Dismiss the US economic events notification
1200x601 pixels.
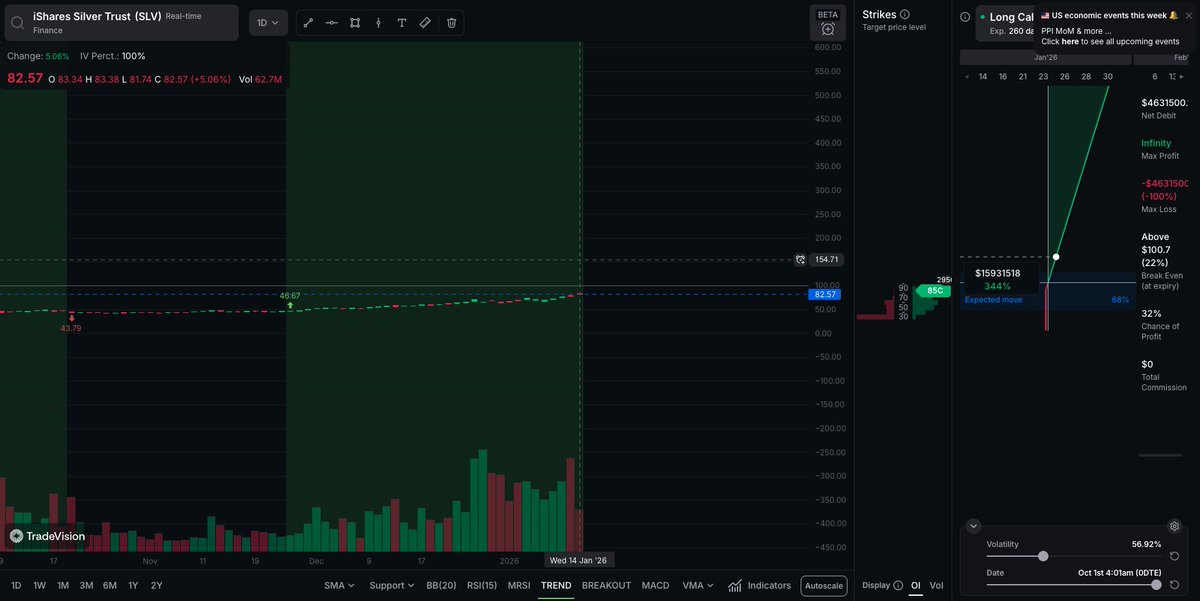pyautogui.click(x=1188, y=15)
